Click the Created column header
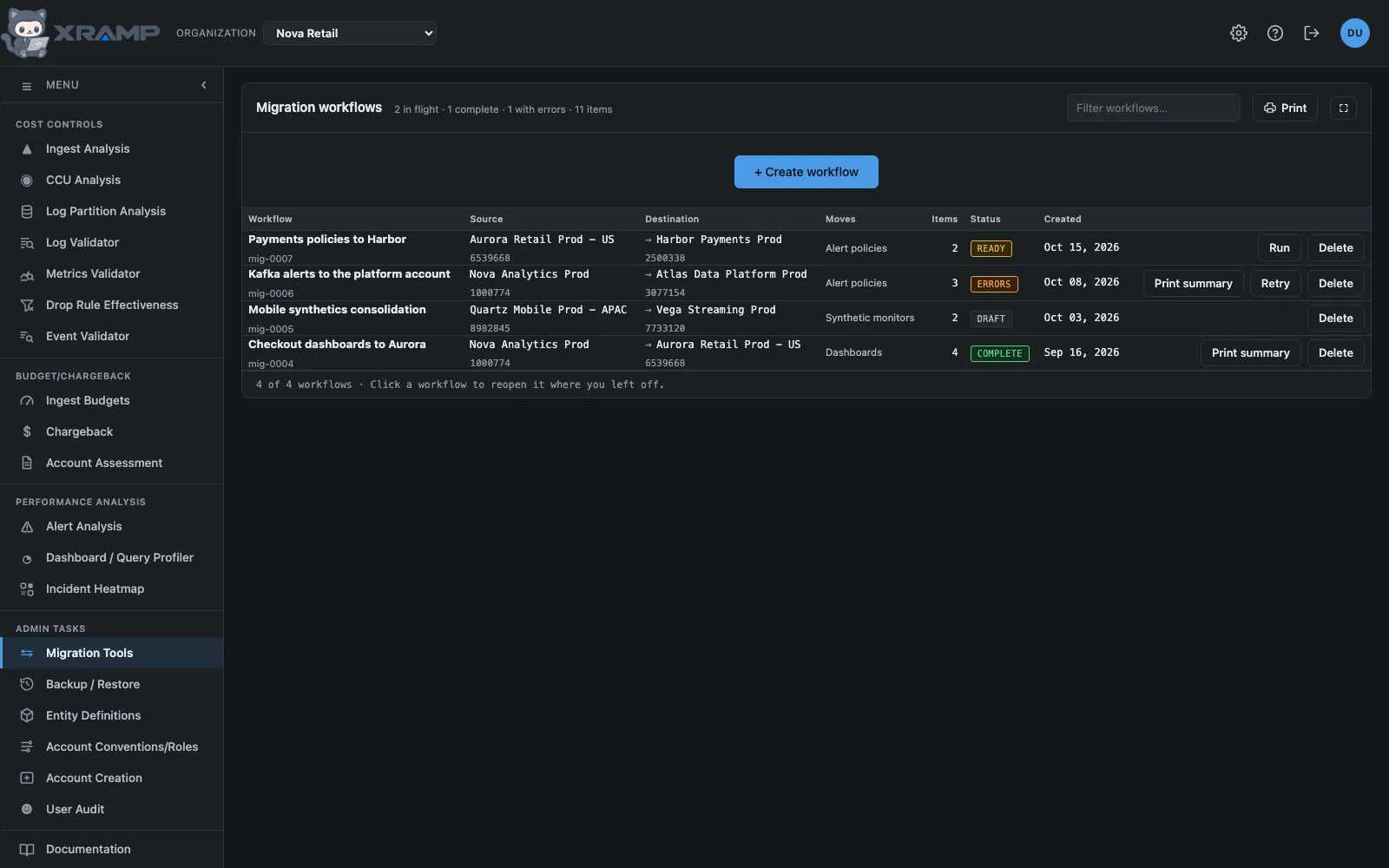This screenshot has height=868, width=1389. 1063,220
